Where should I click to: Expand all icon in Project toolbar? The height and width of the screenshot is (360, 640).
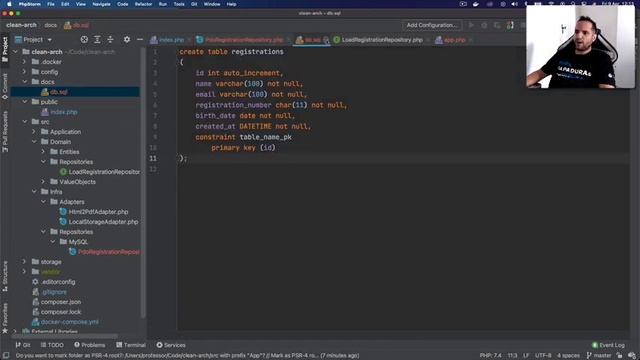pyautogui.click(x=97, y=40)
